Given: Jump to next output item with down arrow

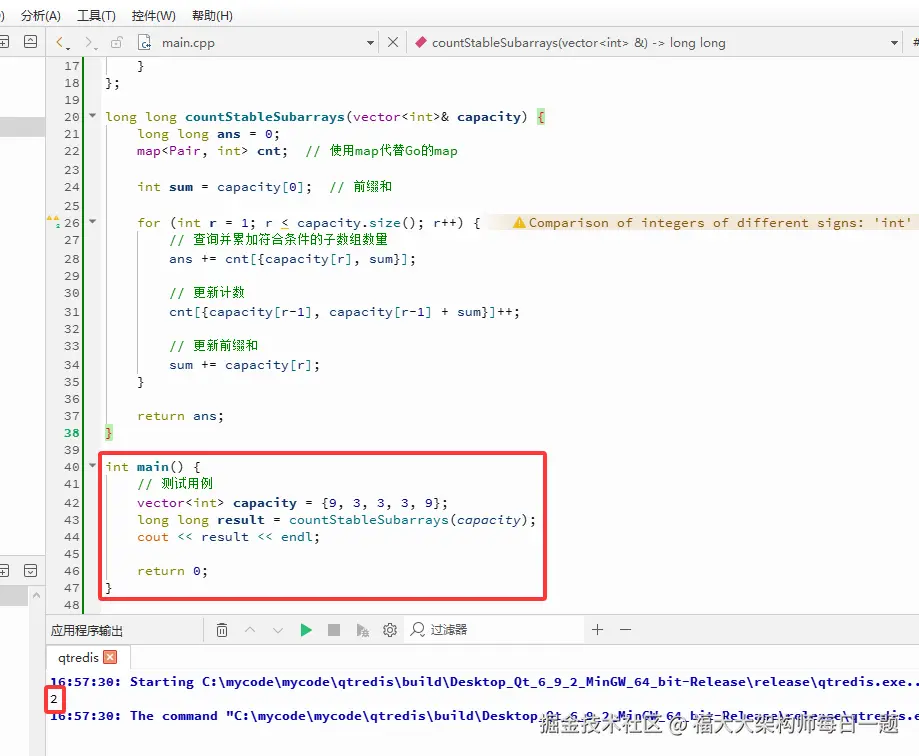Looking at the screenshot, I should point(278,630).
